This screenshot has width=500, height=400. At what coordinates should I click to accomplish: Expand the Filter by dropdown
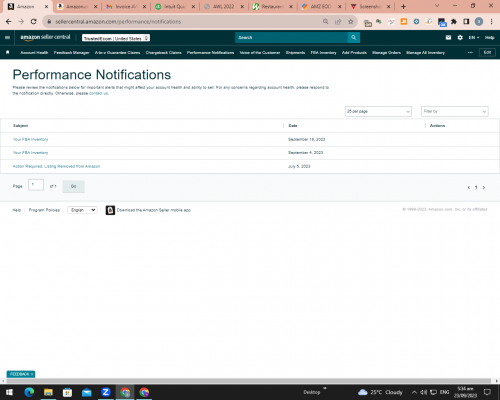point(455,111)
